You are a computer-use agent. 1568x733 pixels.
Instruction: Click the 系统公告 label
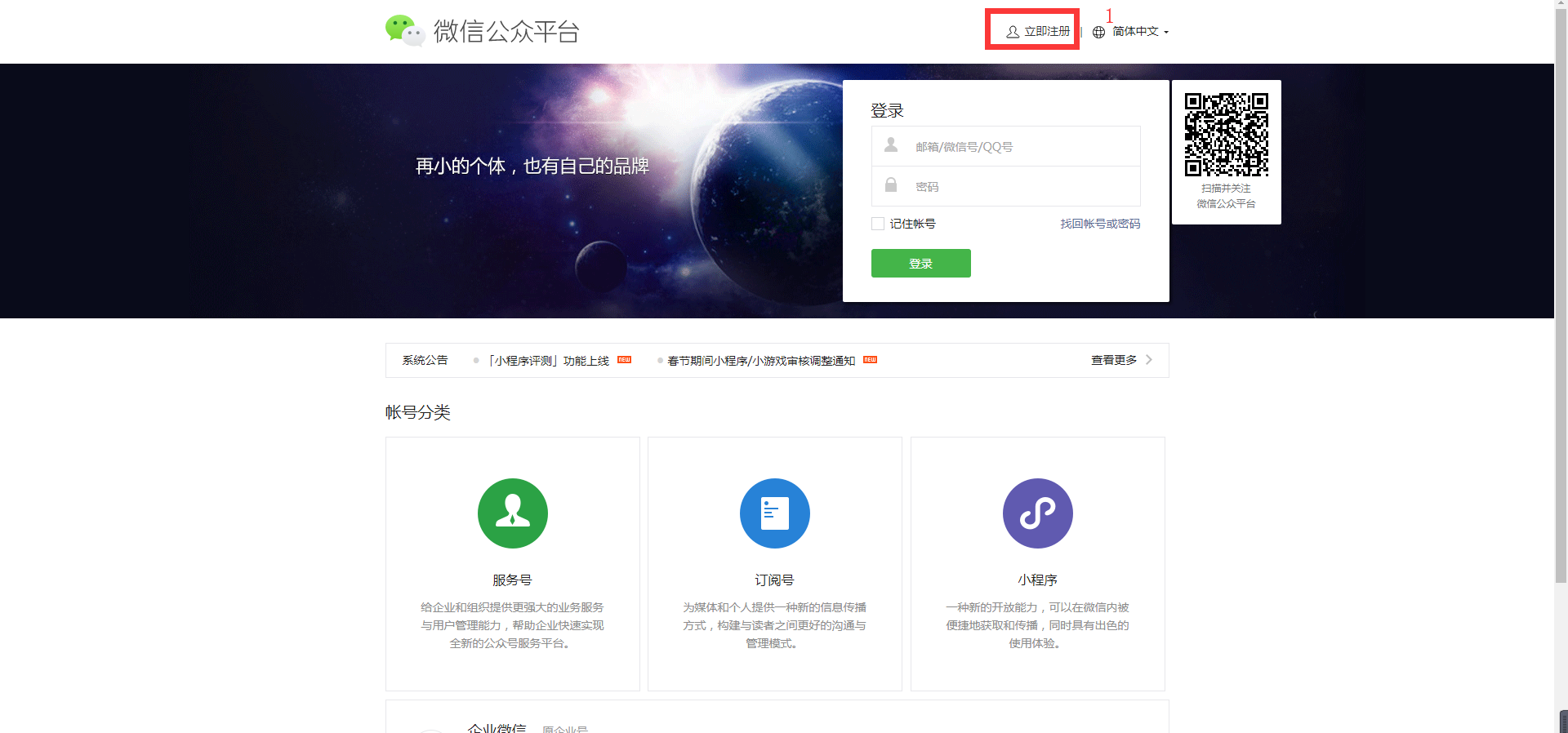(x=425, y=360)
